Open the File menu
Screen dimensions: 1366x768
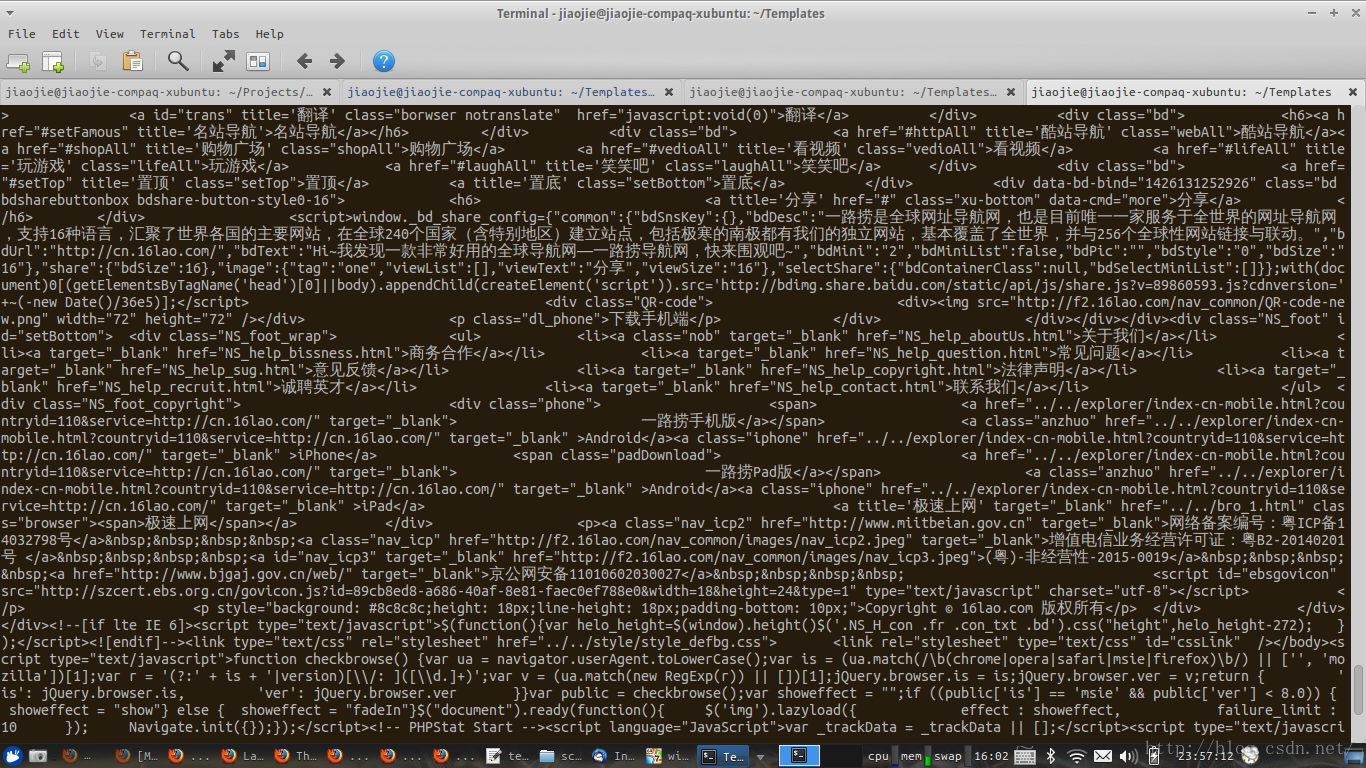click(x=21, y=34)
